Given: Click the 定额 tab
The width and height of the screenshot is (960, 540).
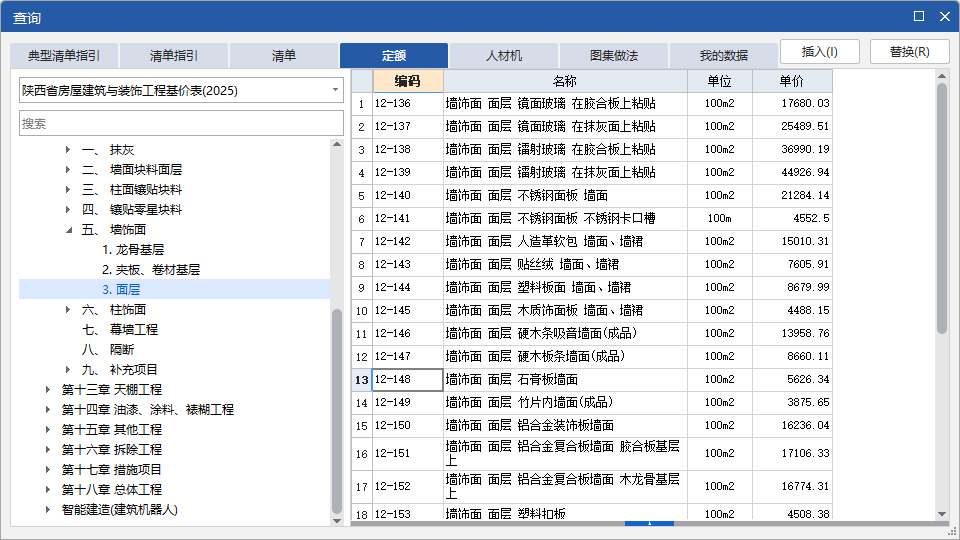Looking at the screenshot, I should pyautogui.click(x=394, y=56).
